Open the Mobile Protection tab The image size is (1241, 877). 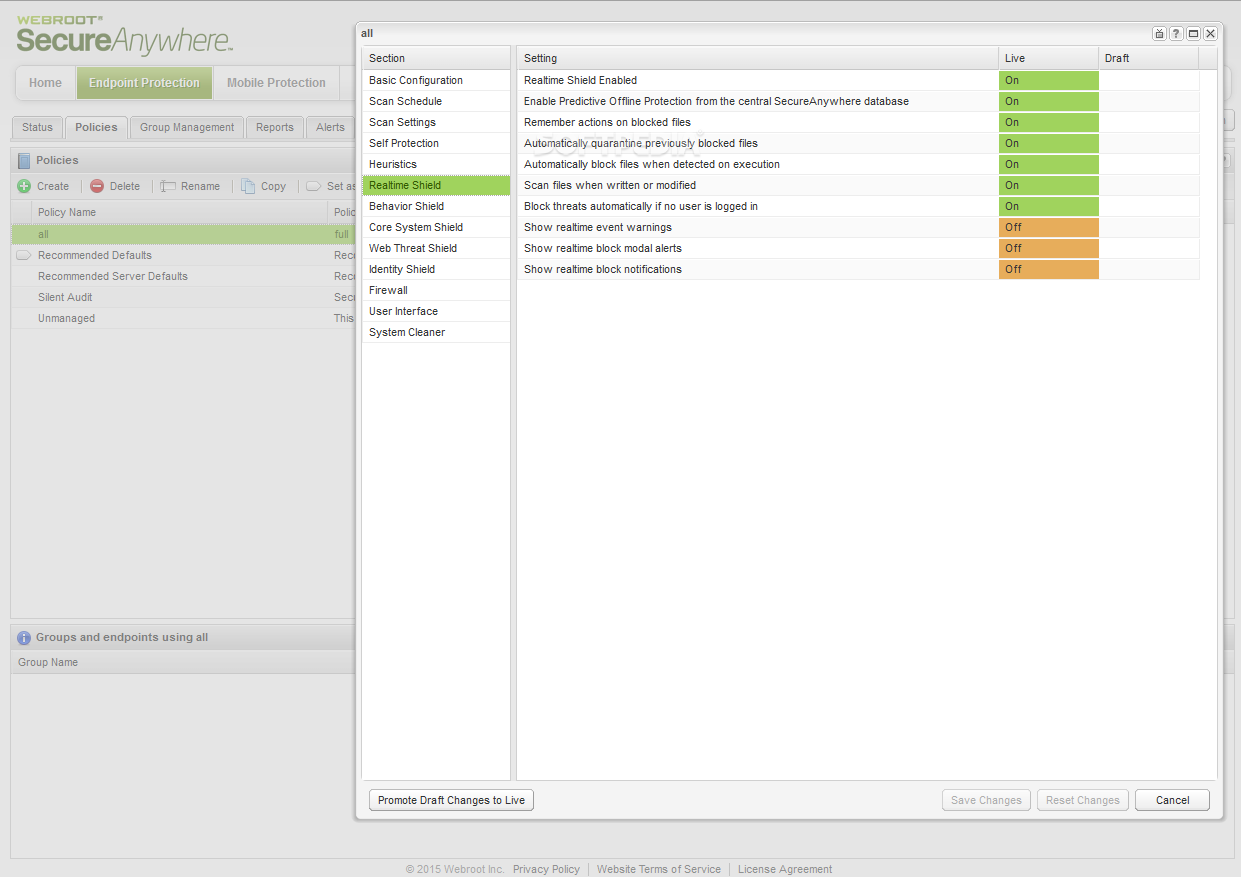tap(276, 83)
